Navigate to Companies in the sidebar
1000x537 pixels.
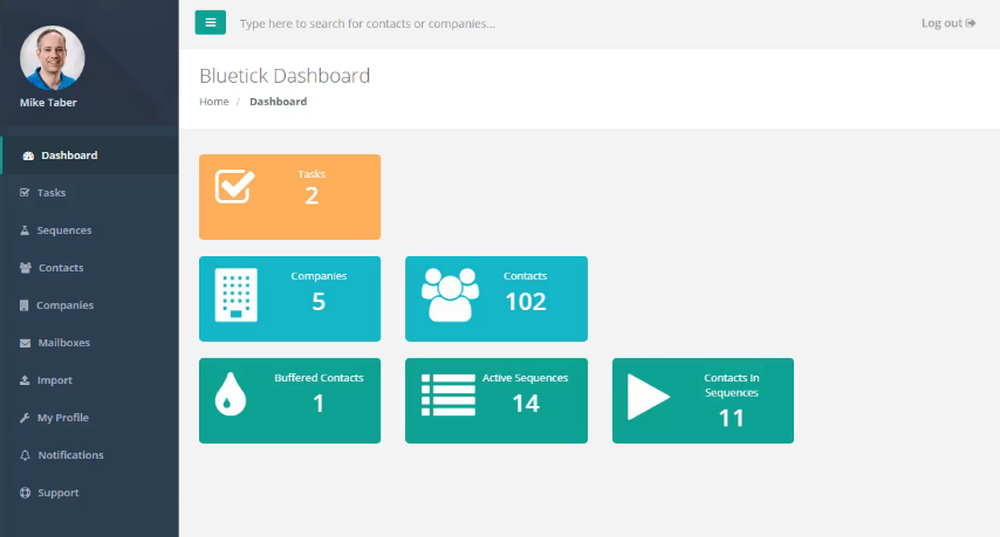point(90,305)
